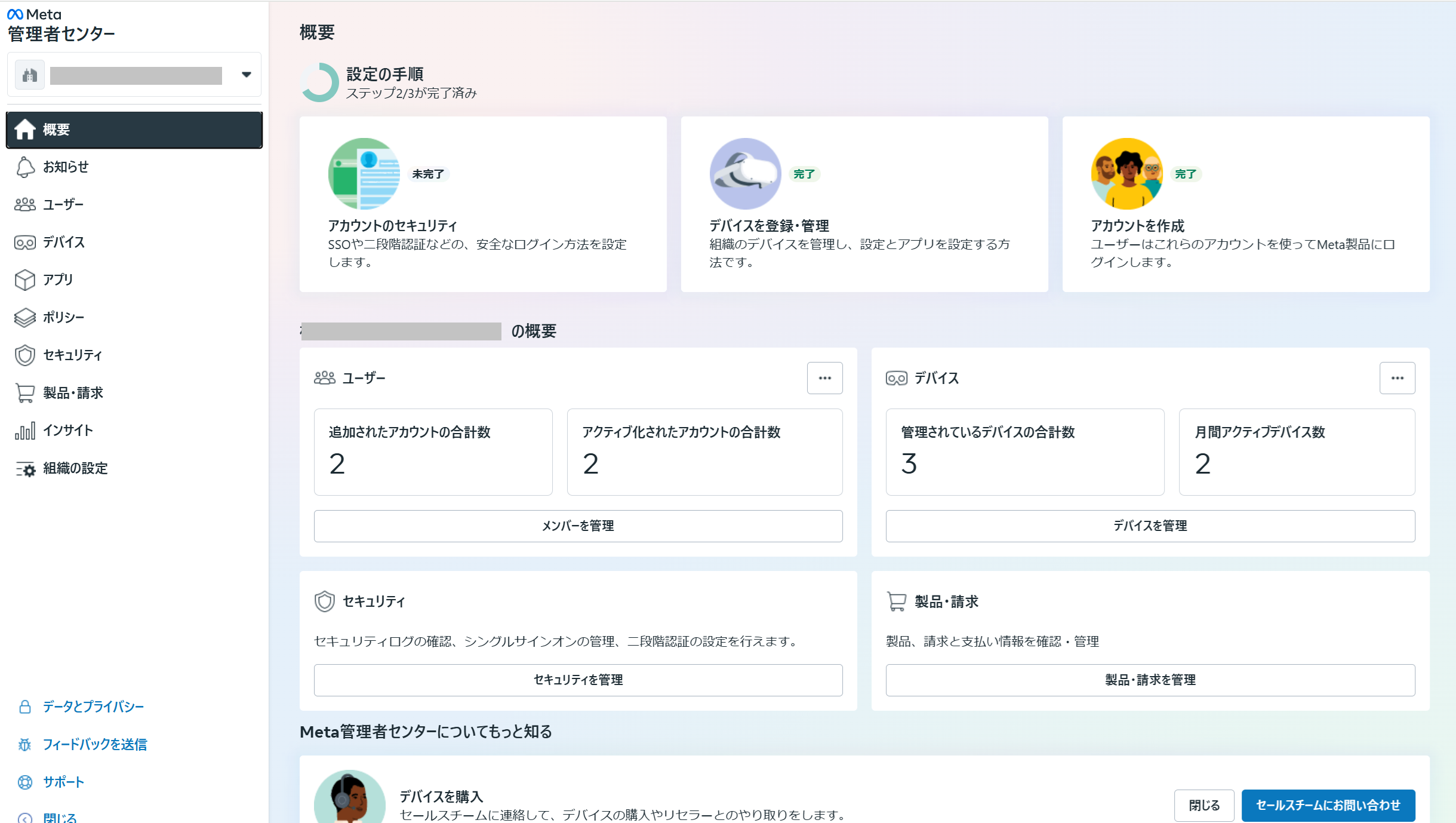Click the Meta logo at top left
Screen dimensions: 1456x823
(34, 14)
